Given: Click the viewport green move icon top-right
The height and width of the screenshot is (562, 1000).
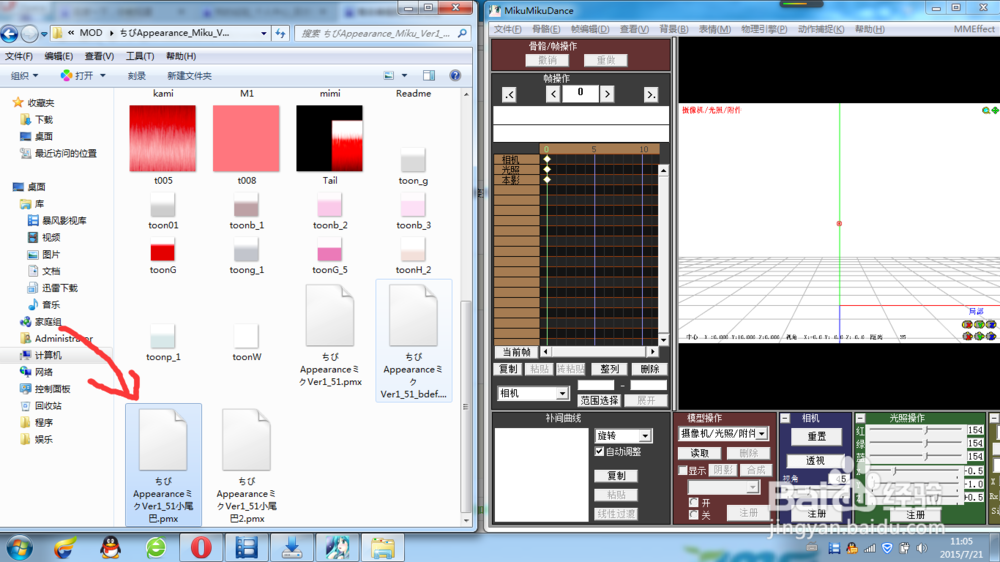Looking at the screenshot, I should point(995,110).
